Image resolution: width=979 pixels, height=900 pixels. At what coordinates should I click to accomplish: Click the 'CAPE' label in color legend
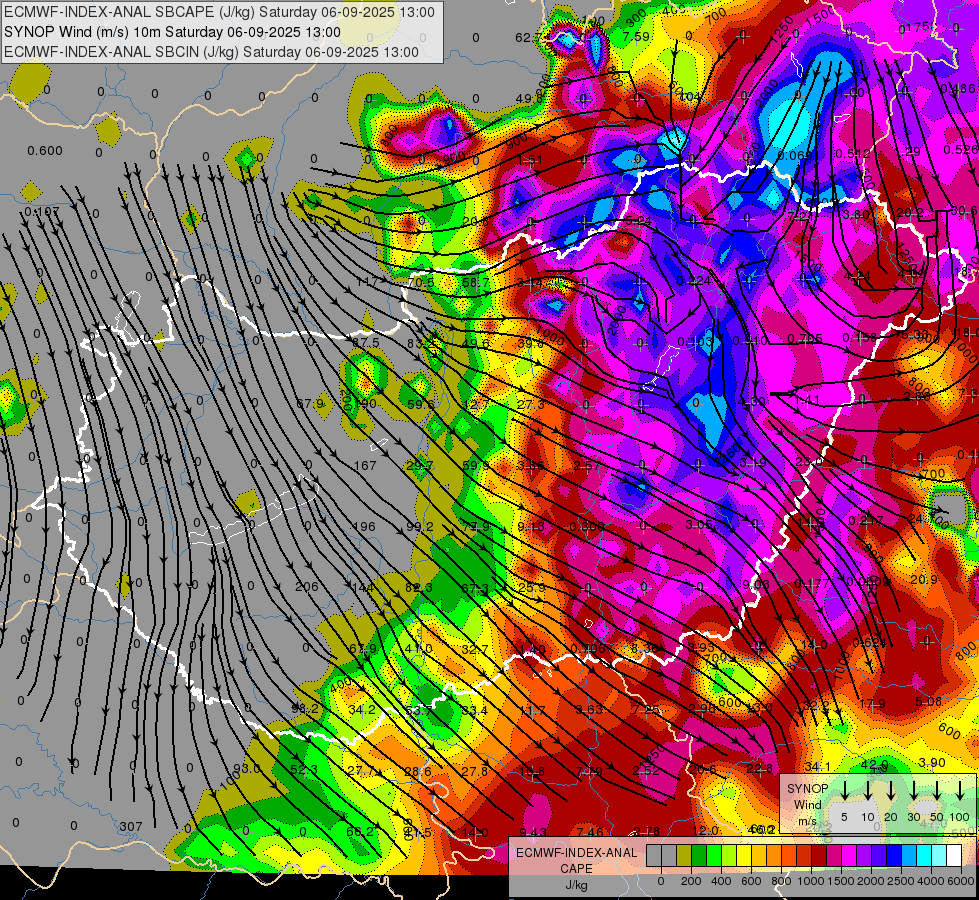pyautogui.click(x=576, y=869)
